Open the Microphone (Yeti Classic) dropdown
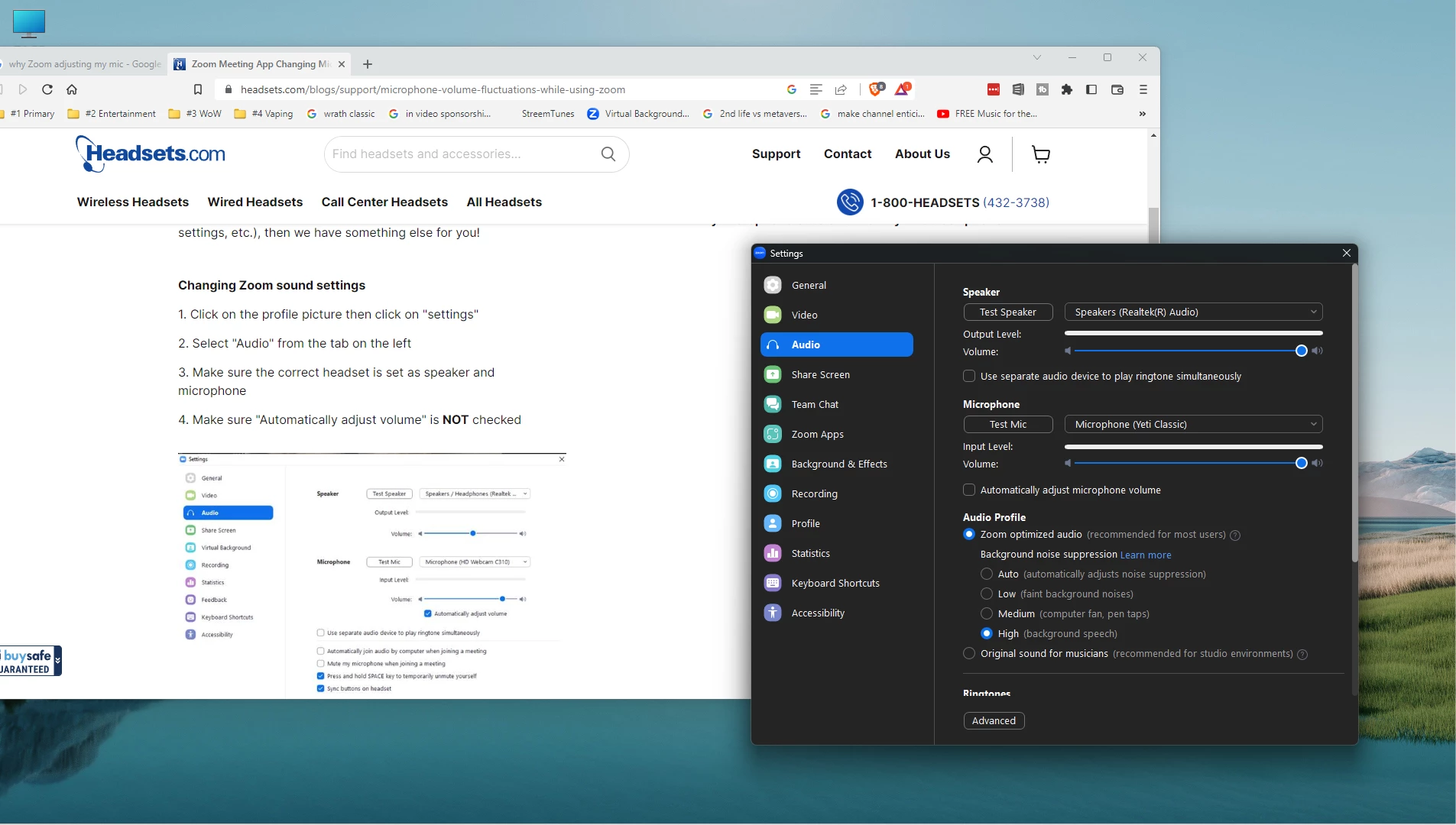The width and height of the screenshot is (1456, 825). pos(1193,424)
